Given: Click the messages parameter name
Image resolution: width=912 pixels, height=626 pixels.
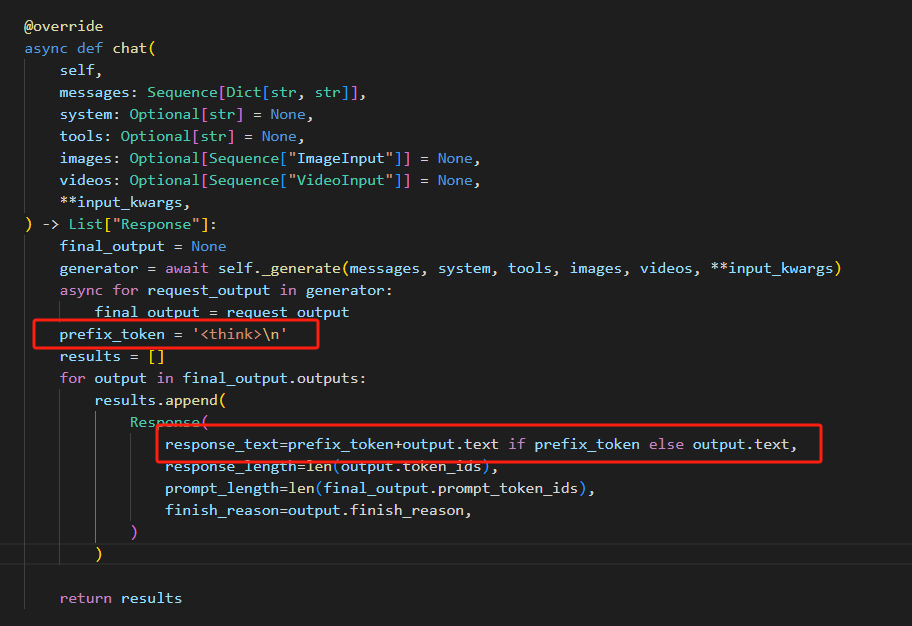Looking at the screenshot, I should tap(94, 92).
